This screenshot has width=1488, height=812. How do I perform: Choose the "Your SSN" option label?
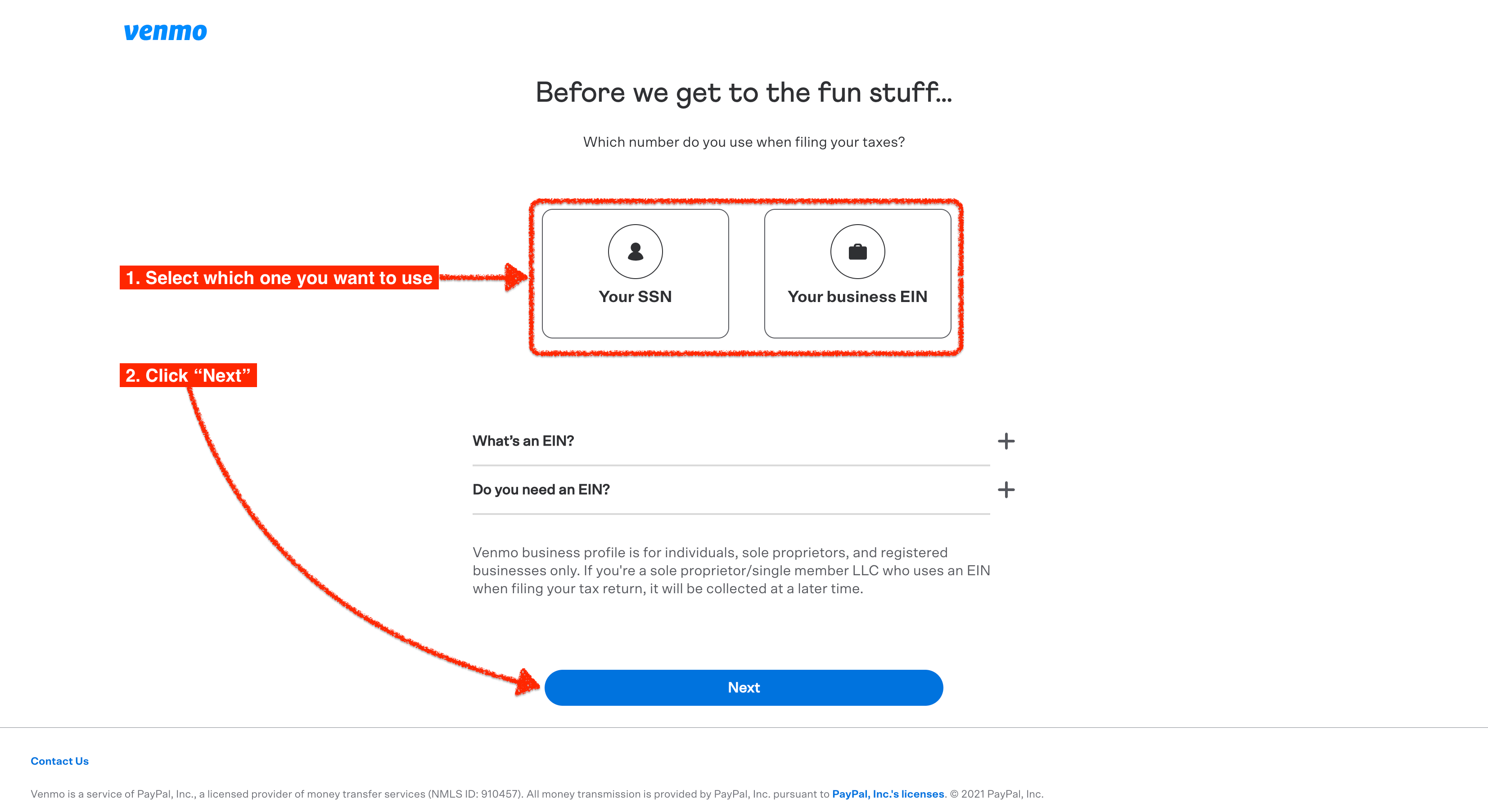coord(635,297)
